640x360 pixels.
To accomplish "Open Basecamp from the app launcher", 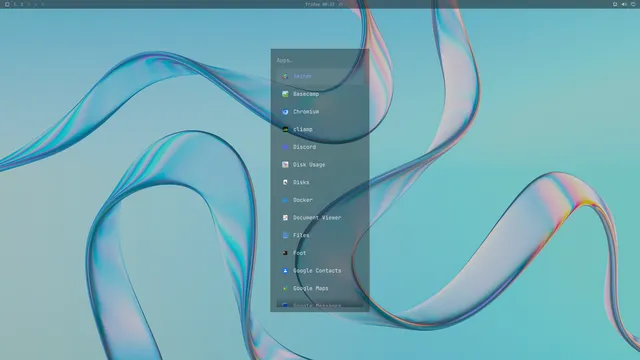I will point(320,94).
